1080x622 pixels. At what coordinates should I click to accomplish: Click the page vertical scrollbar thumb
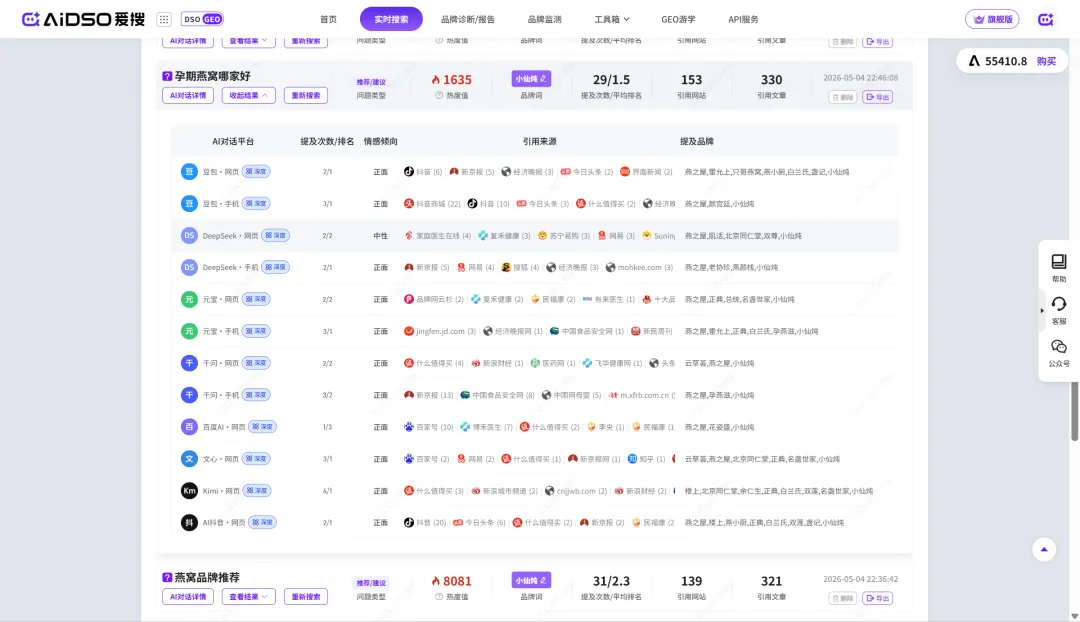(x=1074, y=411)
